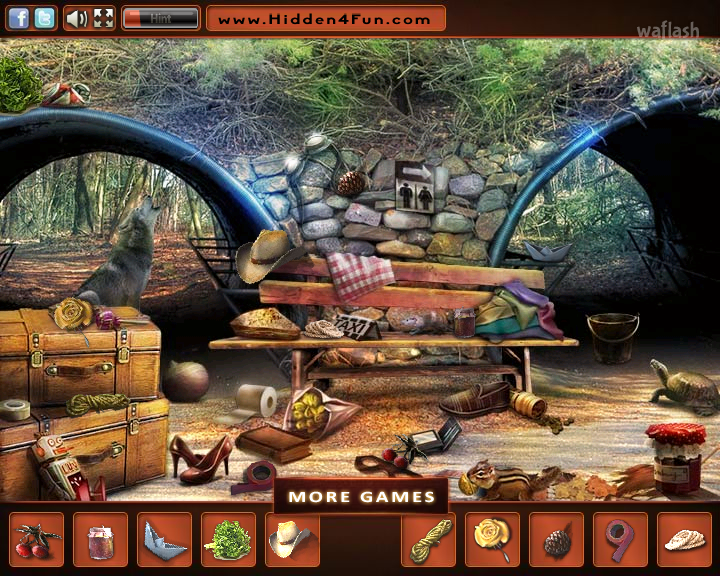Viewport: 720px width, 576px height.
Task: Click the bread slice on the bench
Action: click(x=265, y=324)
